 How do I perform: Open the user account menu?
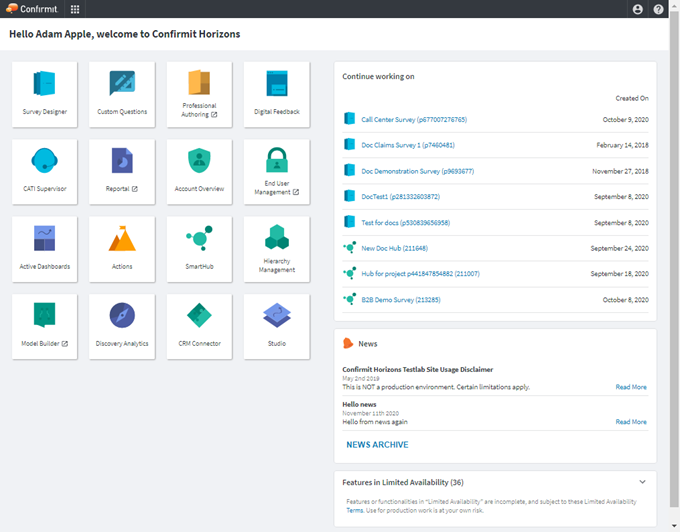[x=638, y=9]
